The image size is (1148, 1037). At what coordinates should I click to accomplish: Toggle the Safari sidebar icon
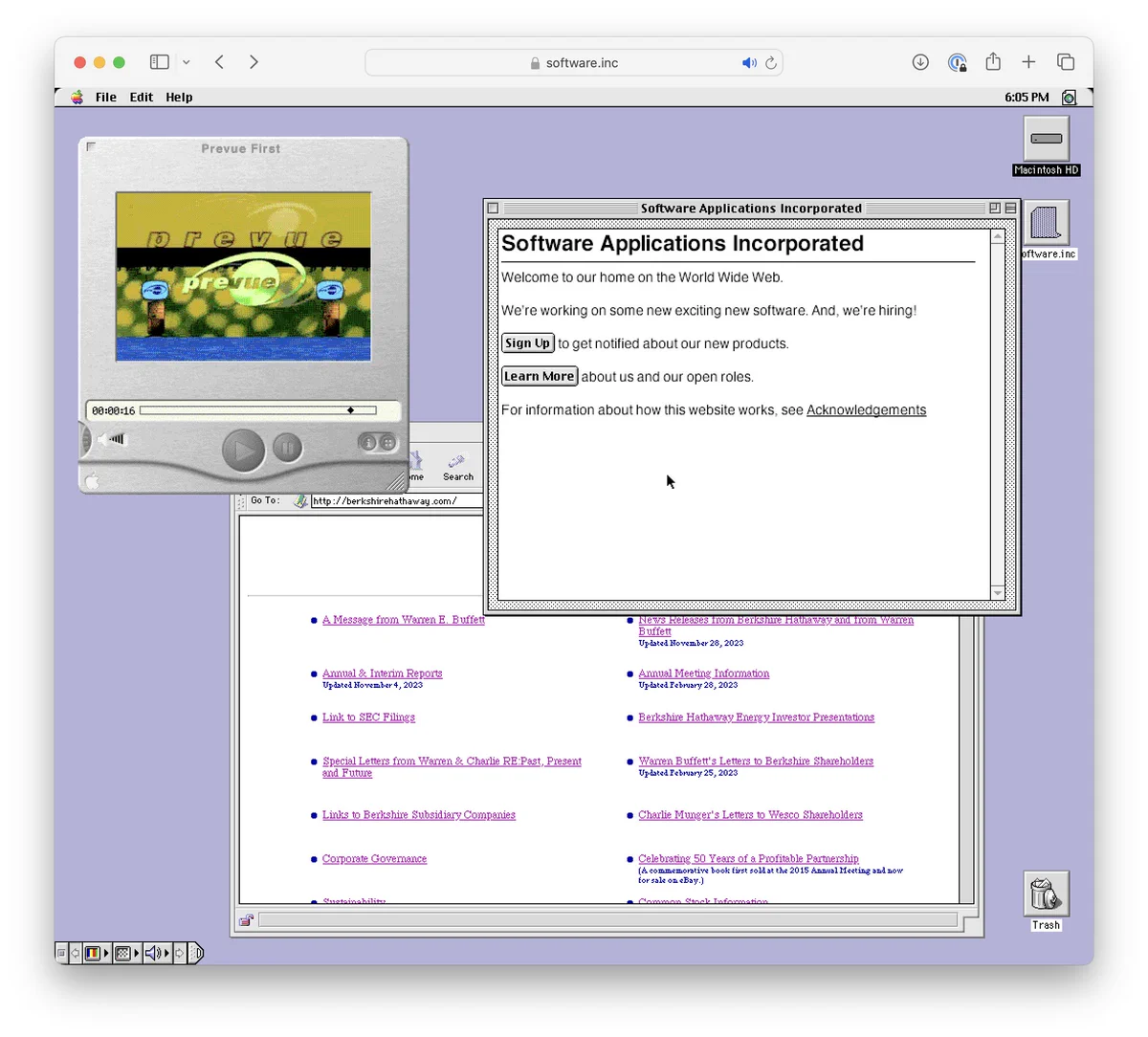(160, 62)
